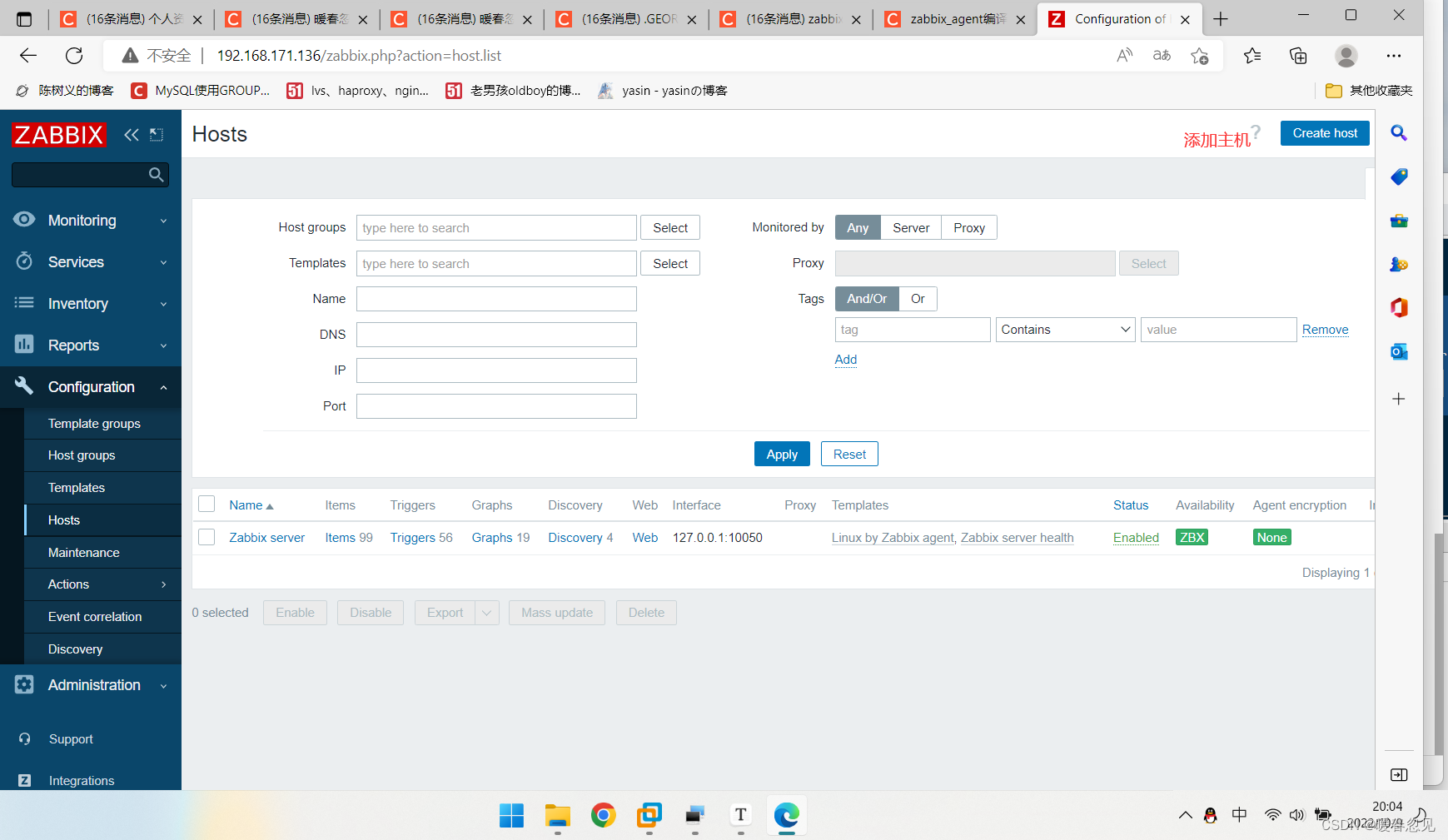
Task: Click the Administration gear icon
Action: 24,684
